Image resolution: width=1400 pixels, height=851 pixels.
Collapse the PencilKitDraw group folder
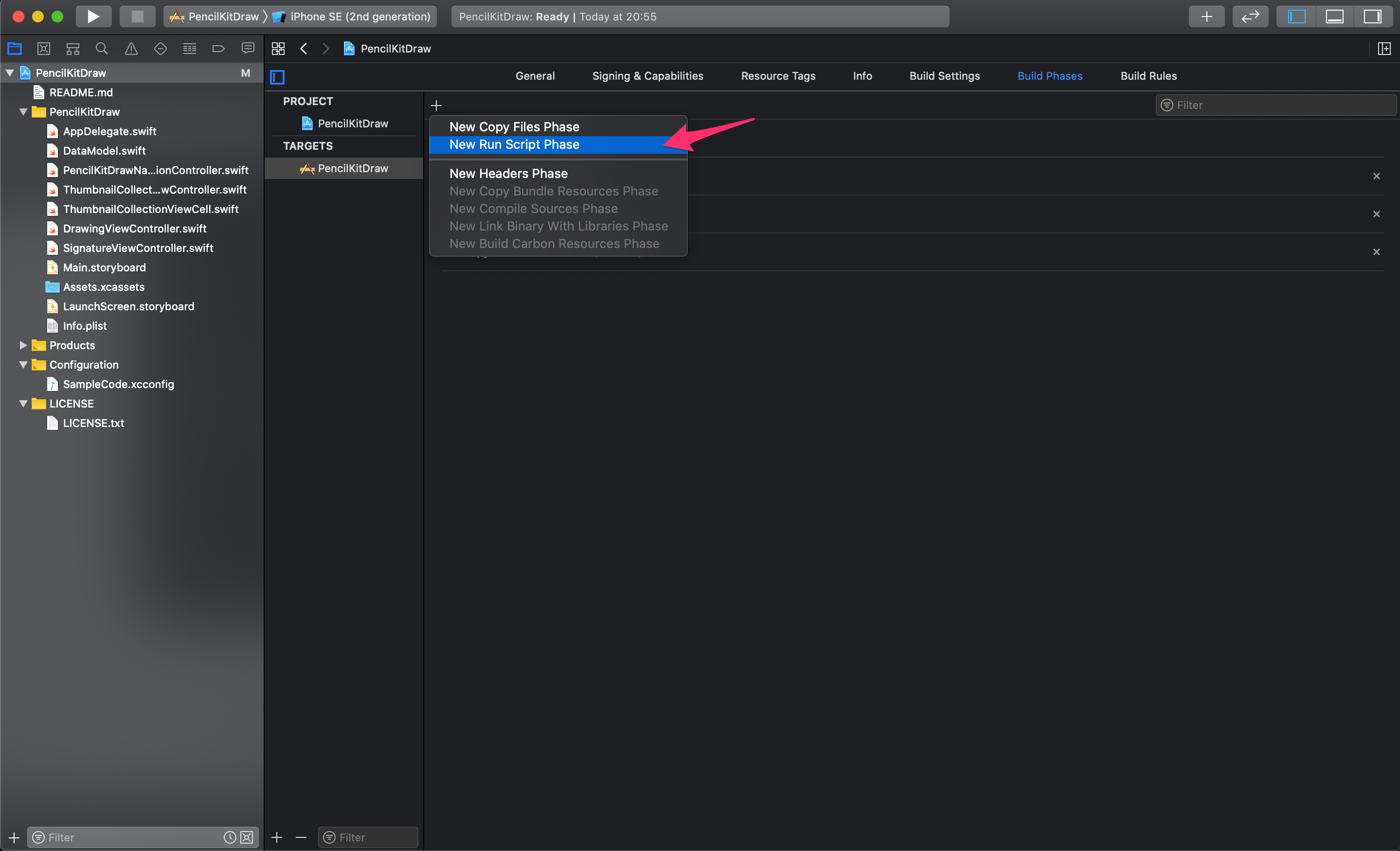click(23, 112)
